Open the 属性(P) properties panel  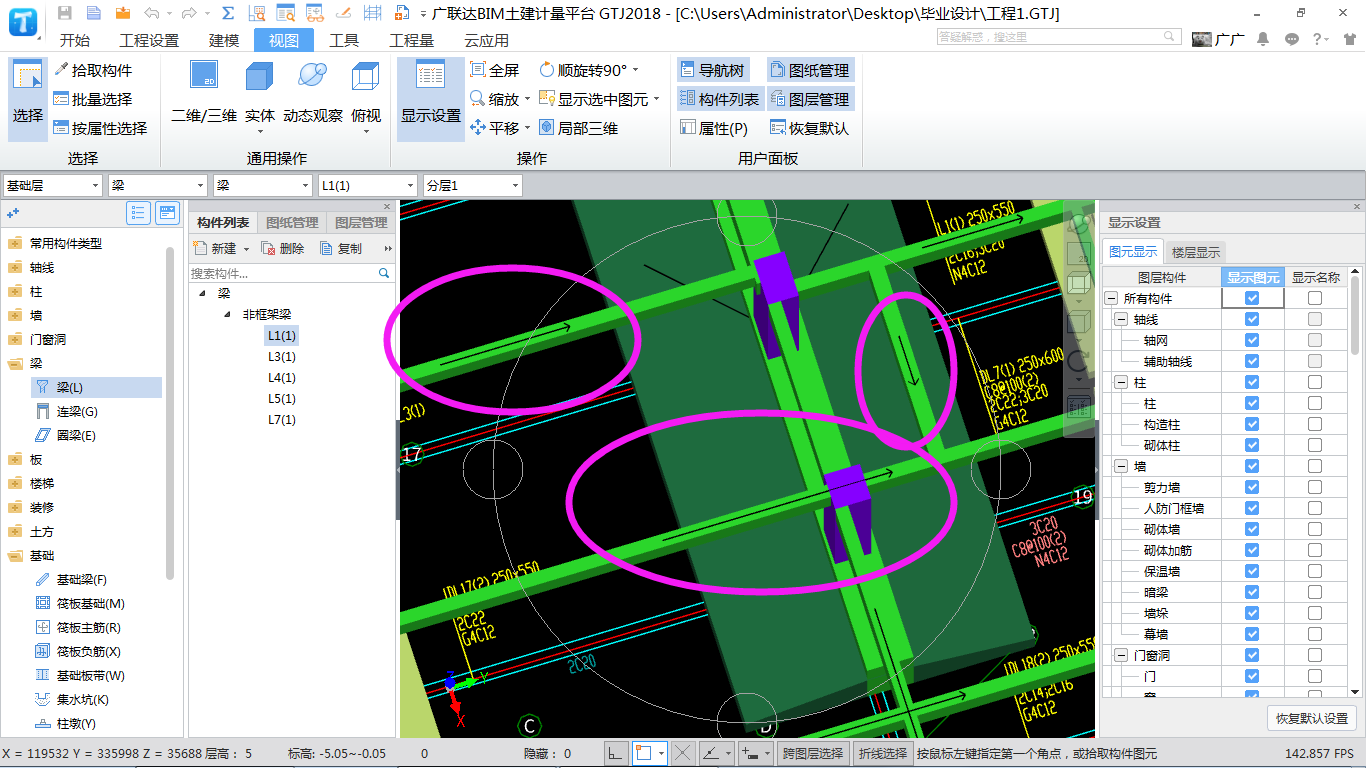(714, 128)
